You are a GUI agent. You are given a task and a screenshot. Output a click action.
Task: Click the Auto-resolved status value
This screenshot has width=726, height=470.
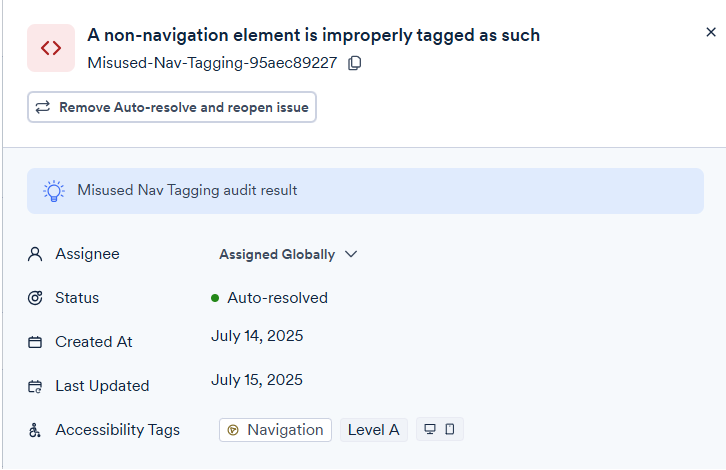[277, 298]
